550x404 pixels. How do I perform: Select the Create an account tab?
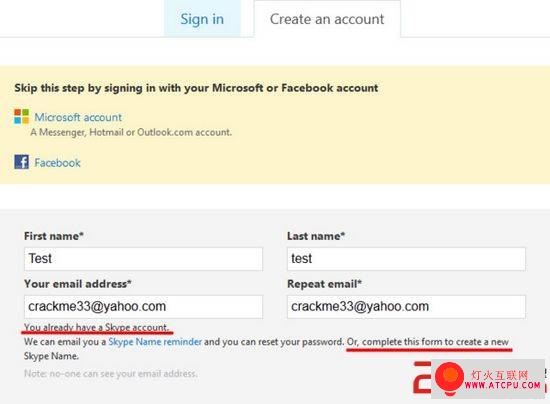pyautogui.click(x=327, y=19)
